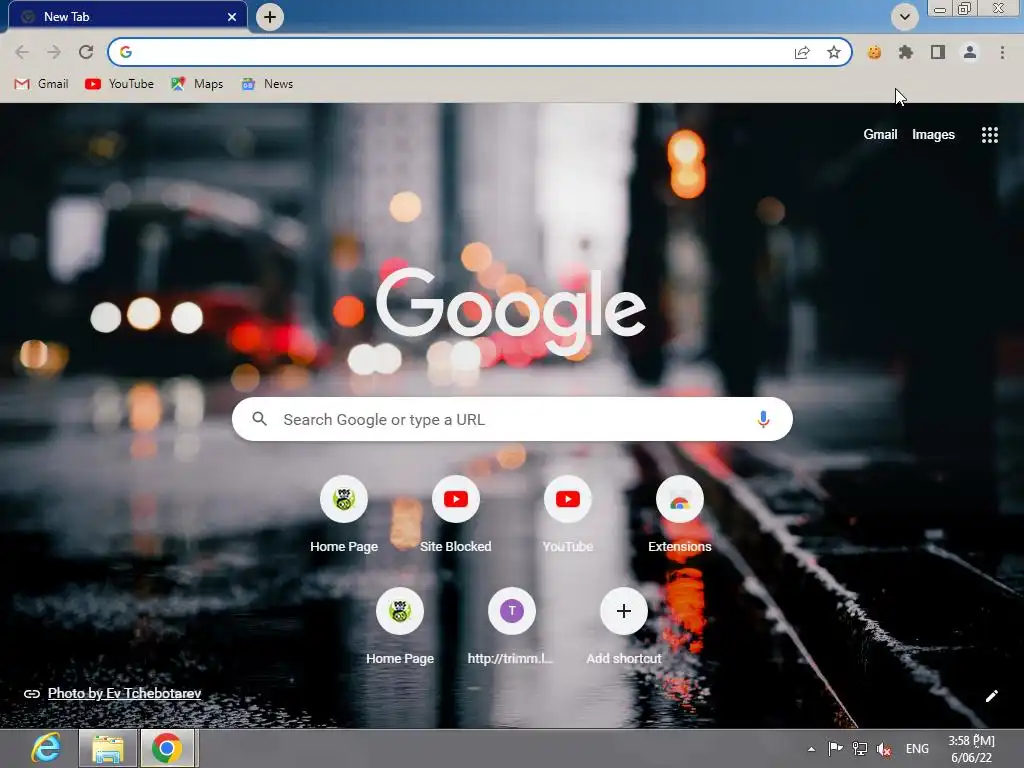
Task: Customize this page with the pencil icon
Action: coord(991,696)
